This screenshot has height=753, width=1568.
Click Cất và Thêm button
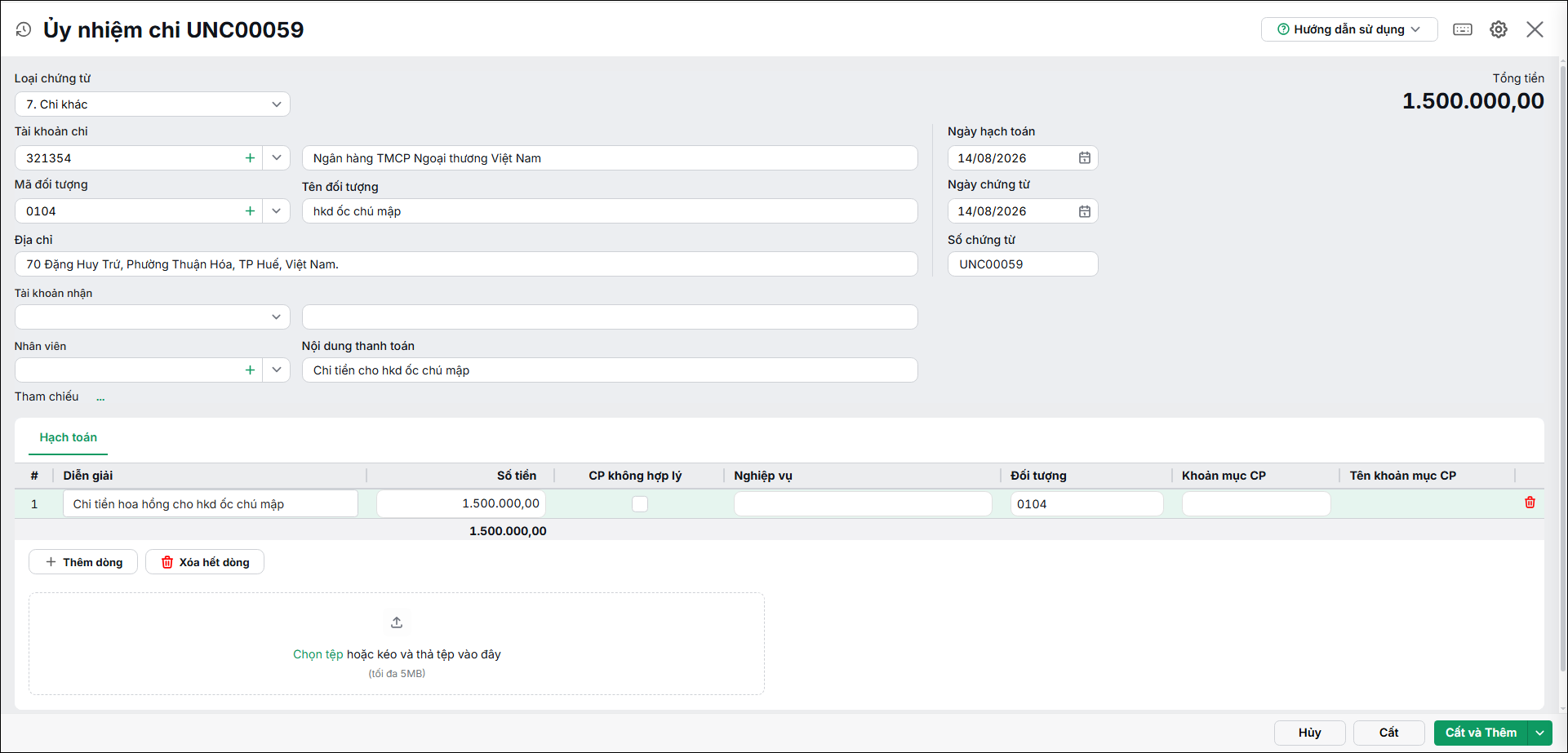pyautogui.click(x=1481, y=733)
